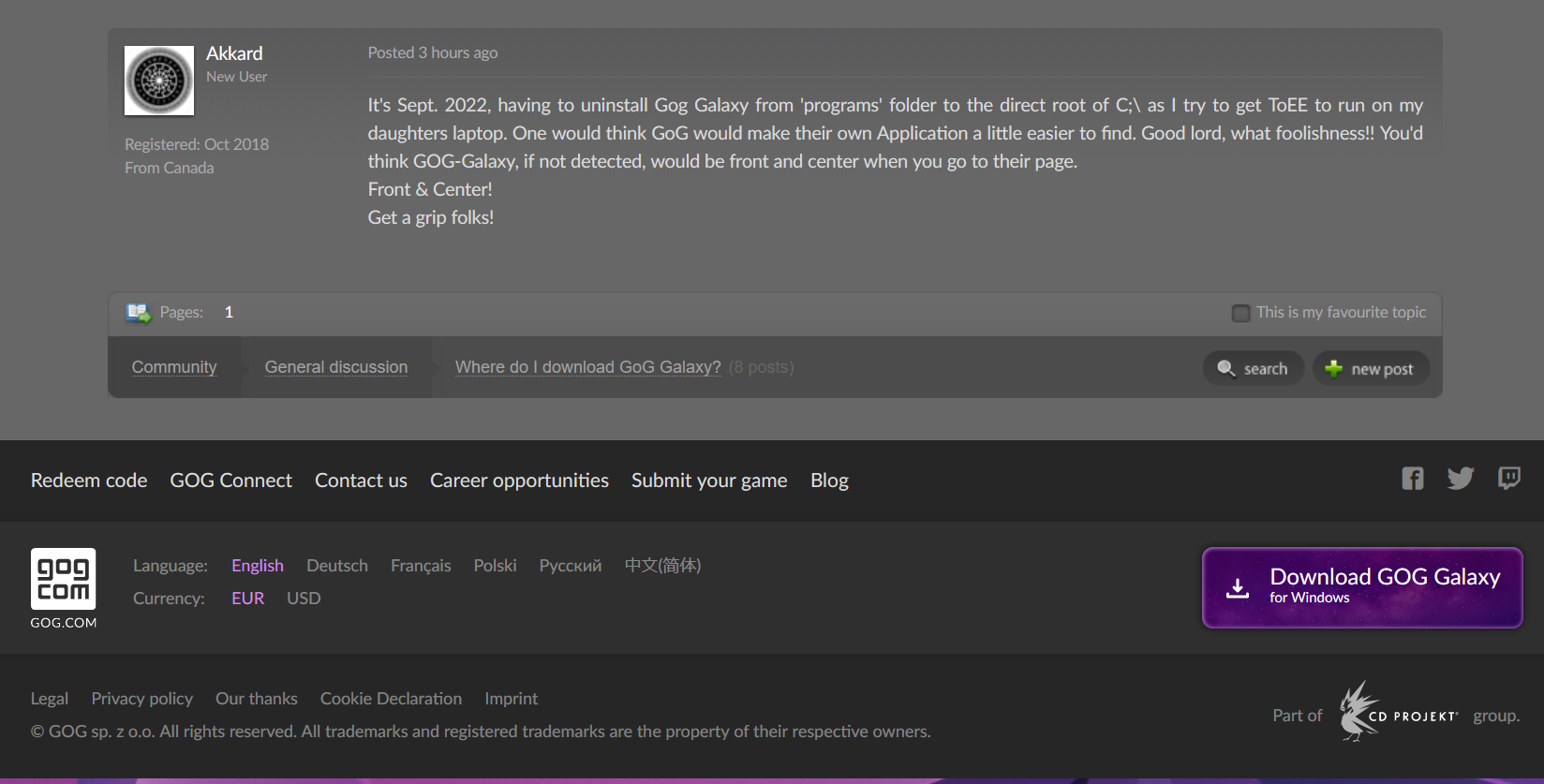Open the Twitch social icon

(1509, 479)
